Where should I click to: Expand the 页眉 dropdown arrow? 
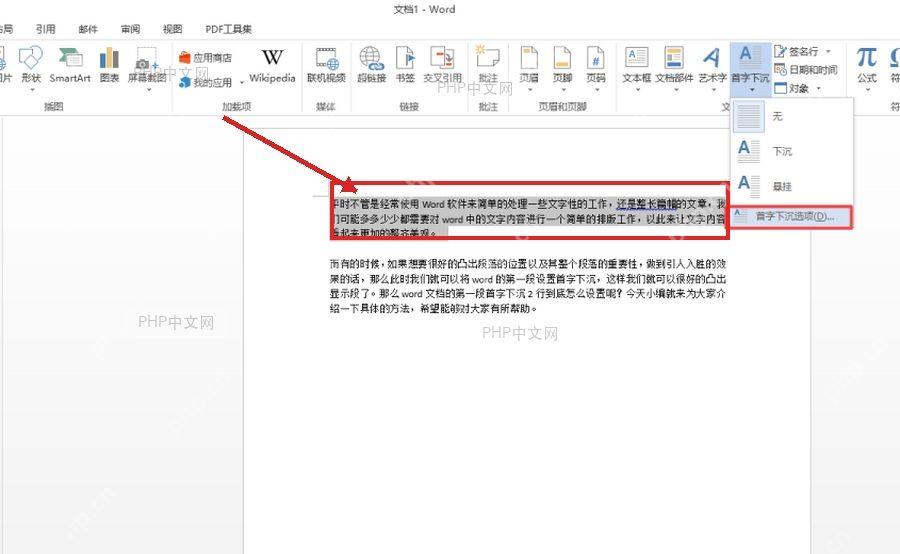530,90
